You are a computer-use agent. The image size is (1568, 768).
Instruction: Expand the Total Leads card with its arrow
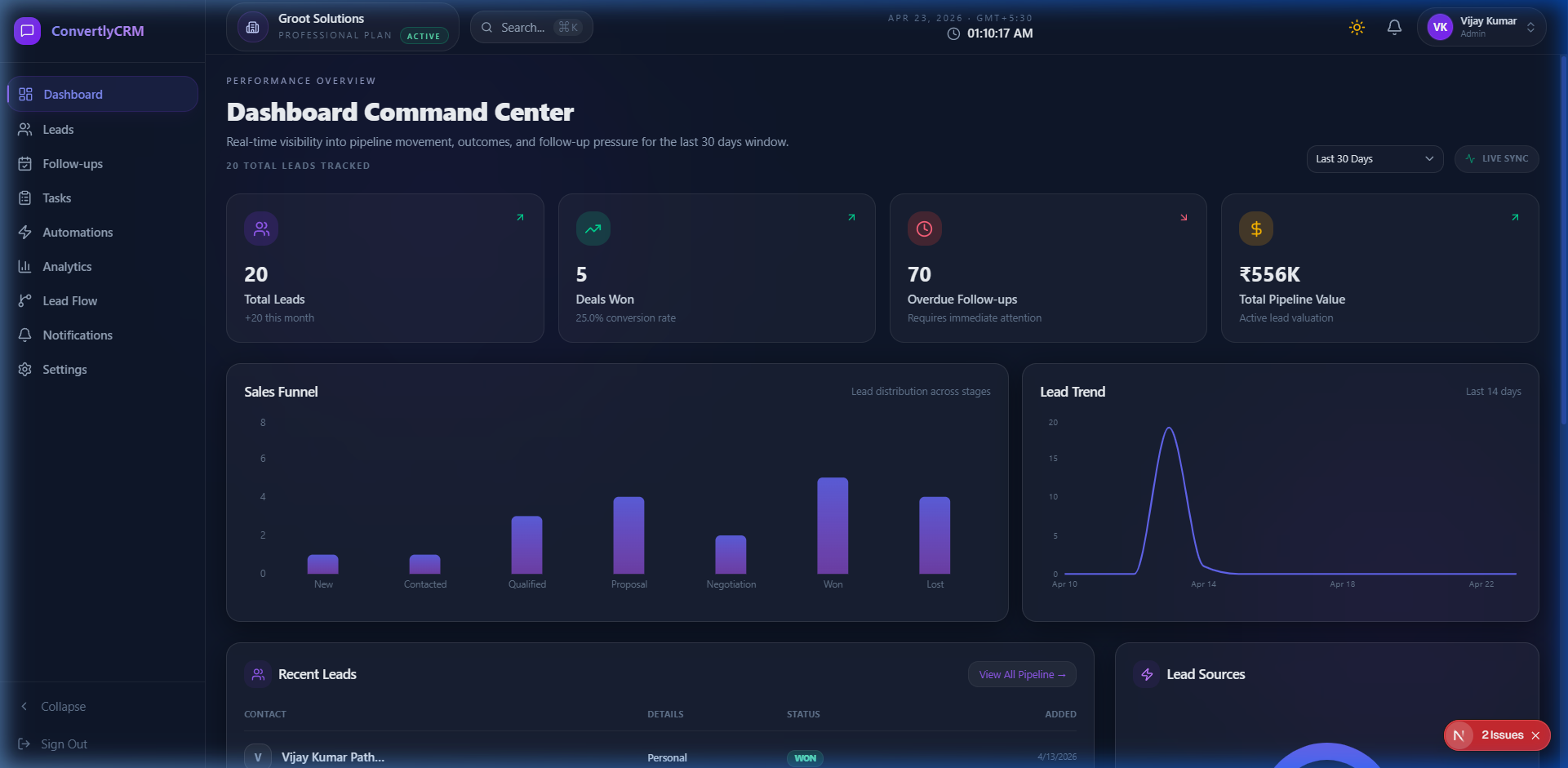pos(520,217)
